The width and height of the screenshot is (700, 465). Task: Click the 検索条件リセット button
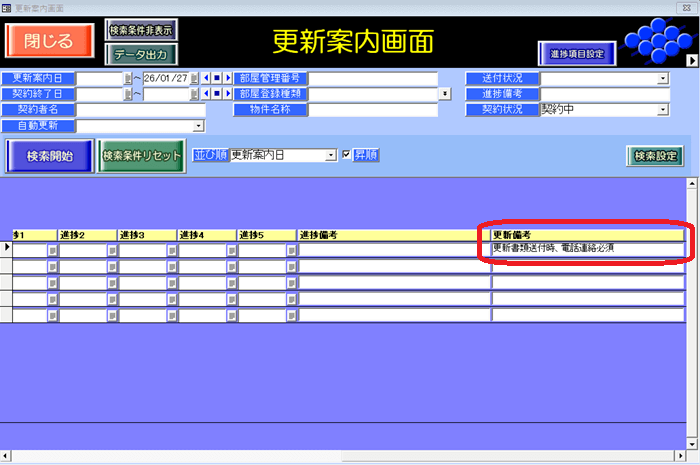tap(142, 156)
